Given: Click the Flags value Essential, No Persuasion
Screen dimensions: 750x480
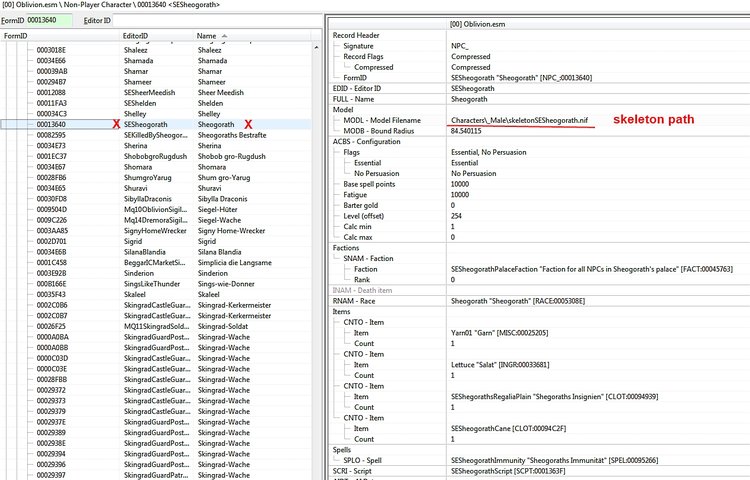Looking at the screenshot, I should click(488, 152).
